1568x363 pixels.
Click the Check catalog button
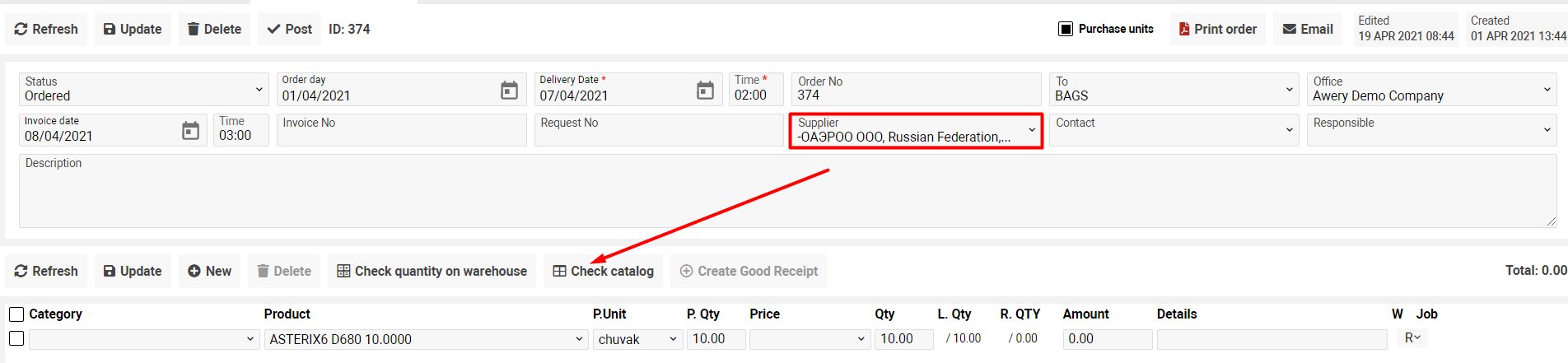(603, 271)
